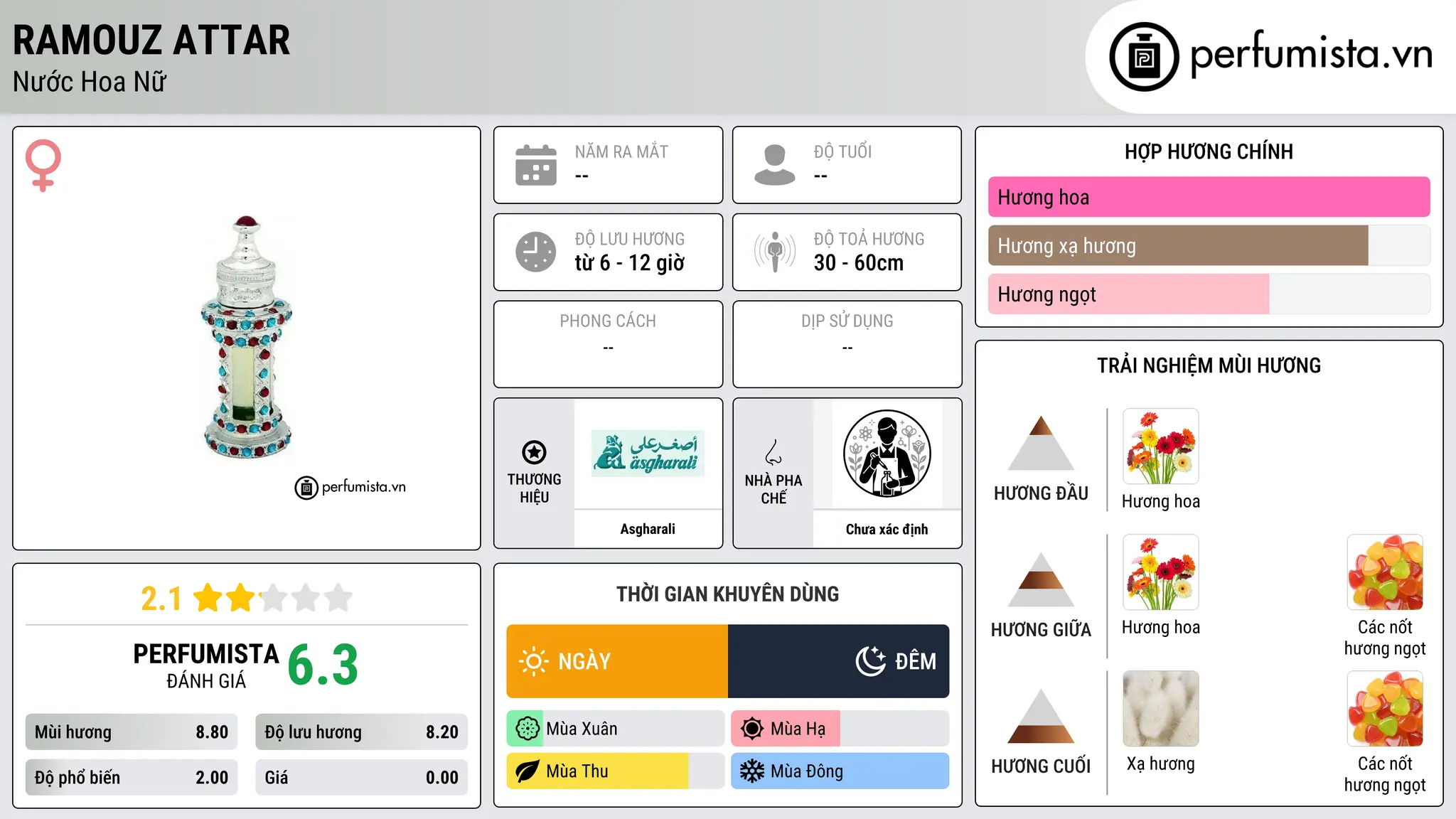1456x819 pixels.
Task: Open the Ramouz Attar perfume bottle image
Action: (247, 337)
